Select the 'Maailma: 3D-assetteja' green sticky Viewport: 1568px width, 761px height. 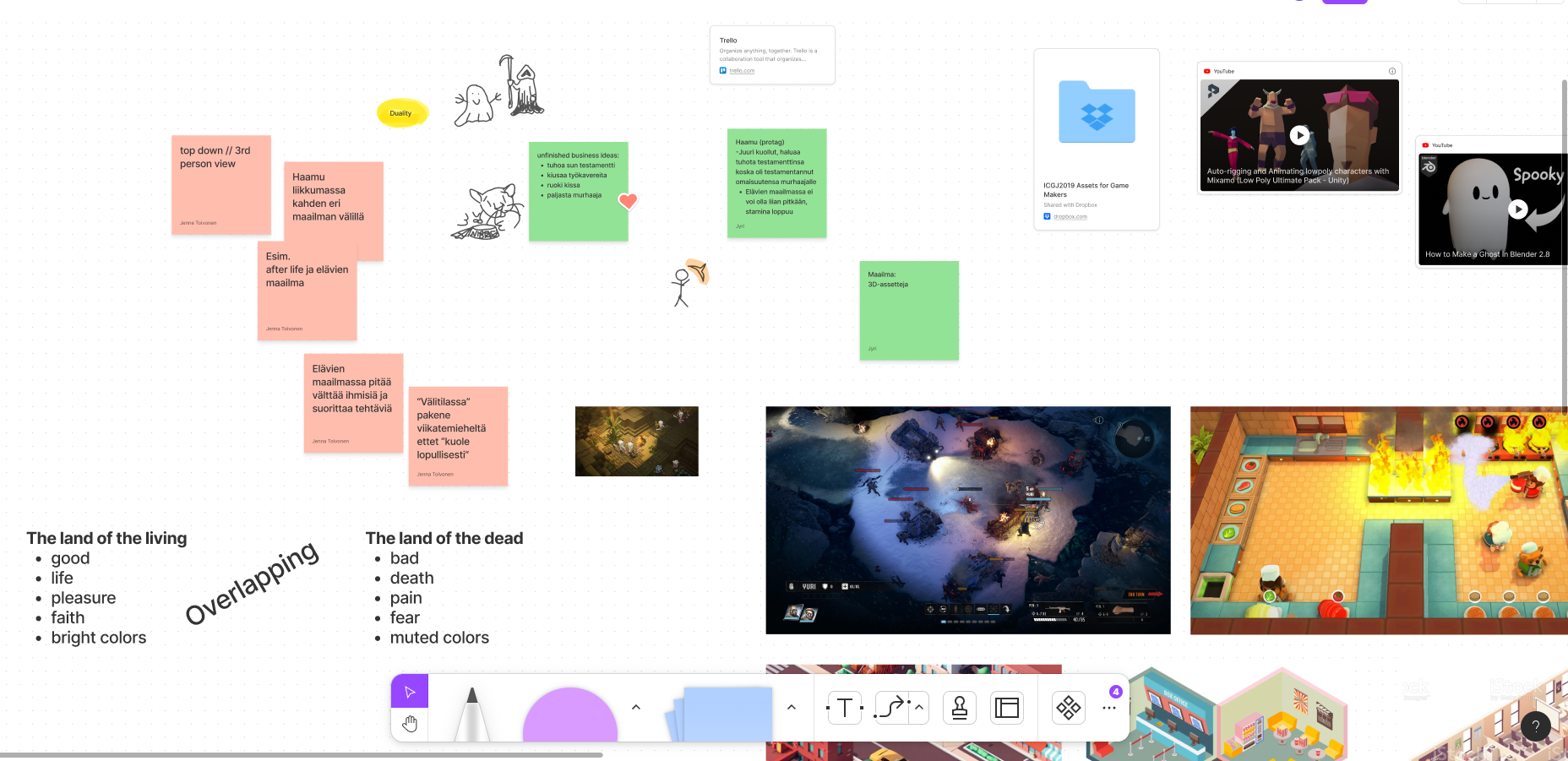909,311
